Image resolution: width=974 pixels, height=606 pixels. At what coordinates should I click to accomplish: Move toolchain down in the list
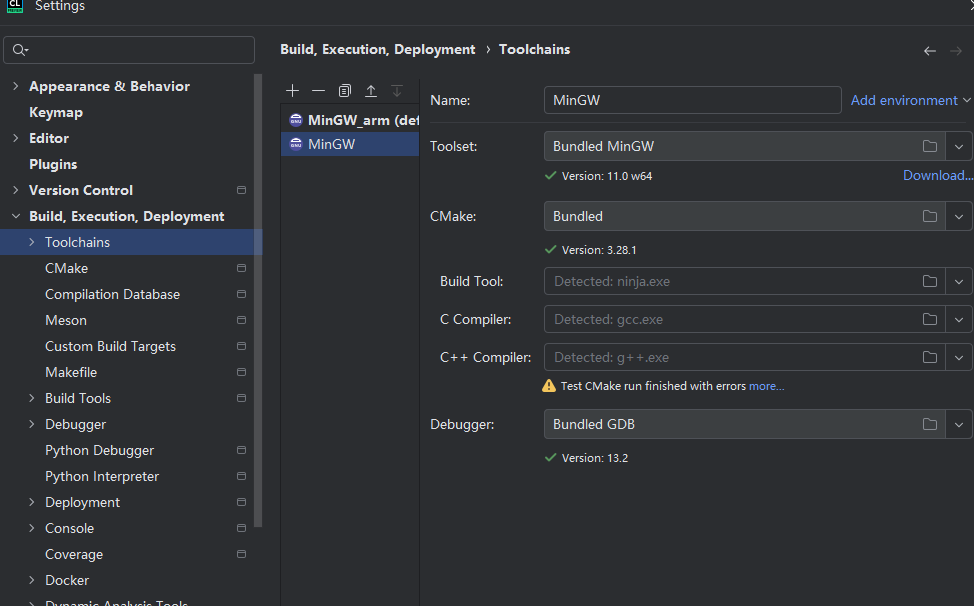click(397, 91)
